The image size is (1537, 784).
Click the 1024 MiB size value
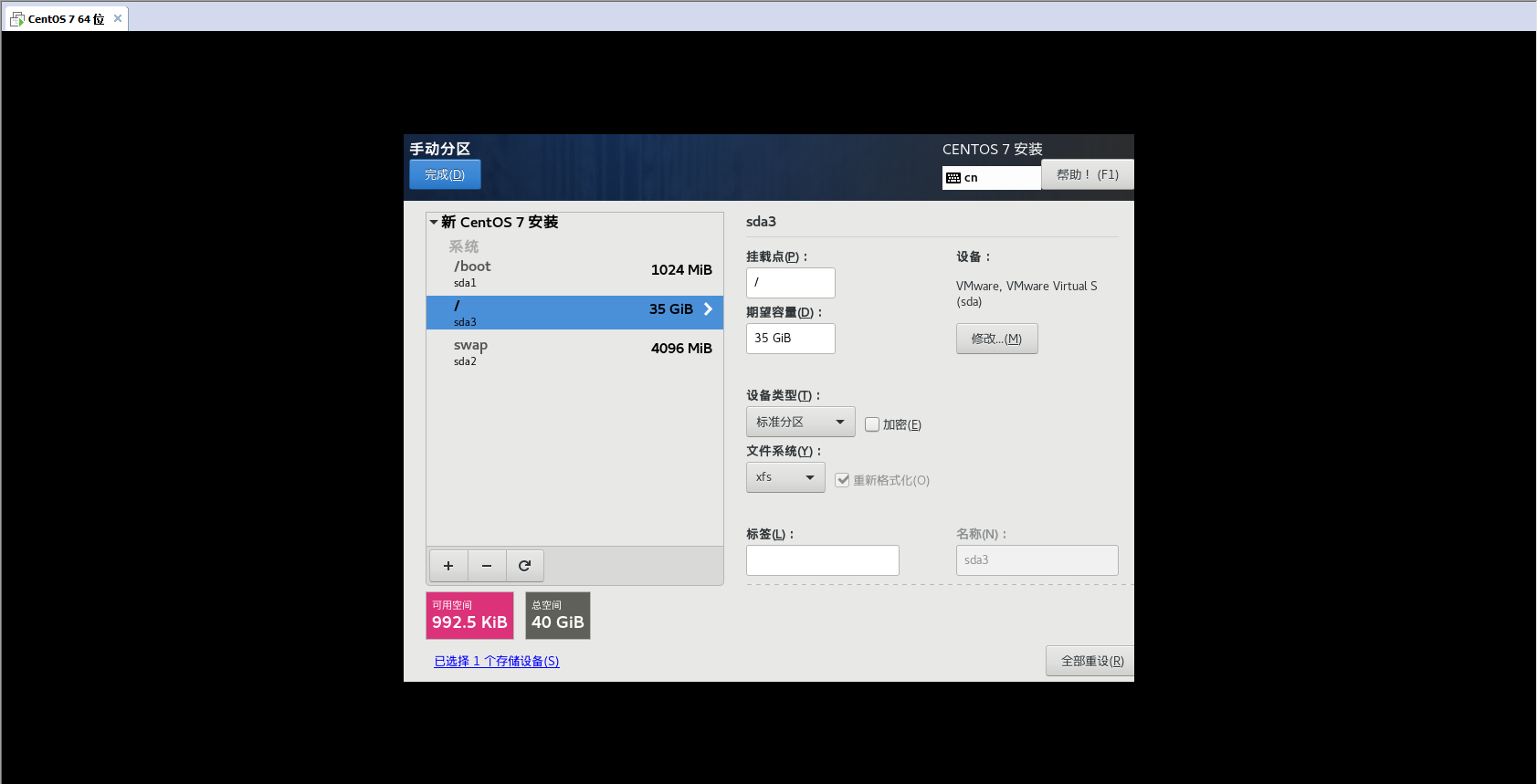681,270
